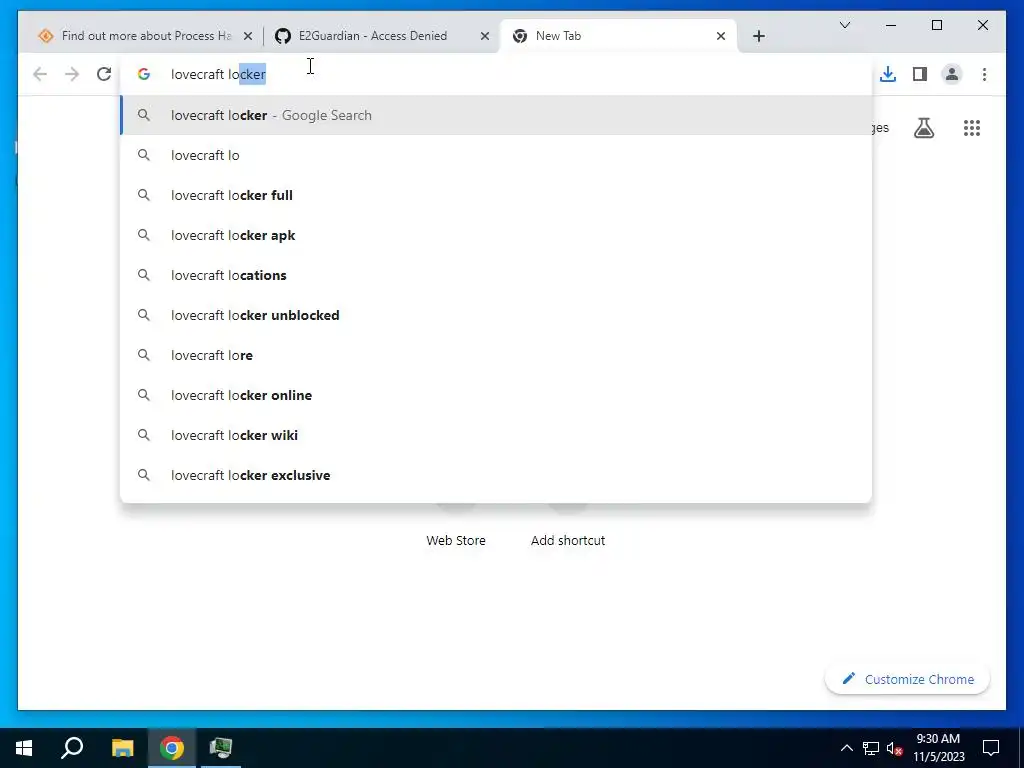This screenshot has width=1024, height=768.
Task: Click the Process Hacker taskbar icon
Action: (x=221, y=748)
